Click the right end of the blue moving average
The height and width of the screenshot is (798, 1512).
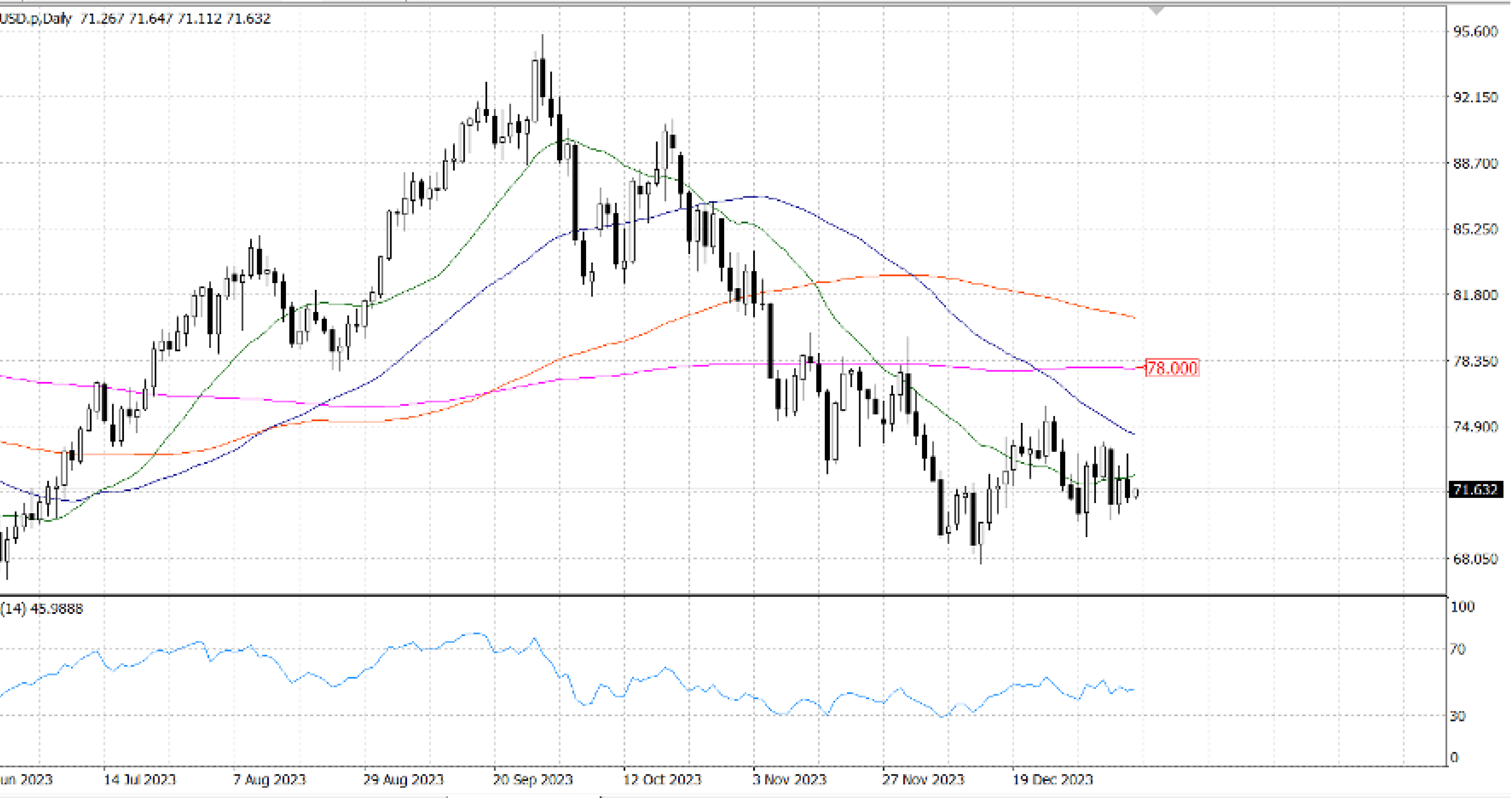(1134, 434)
